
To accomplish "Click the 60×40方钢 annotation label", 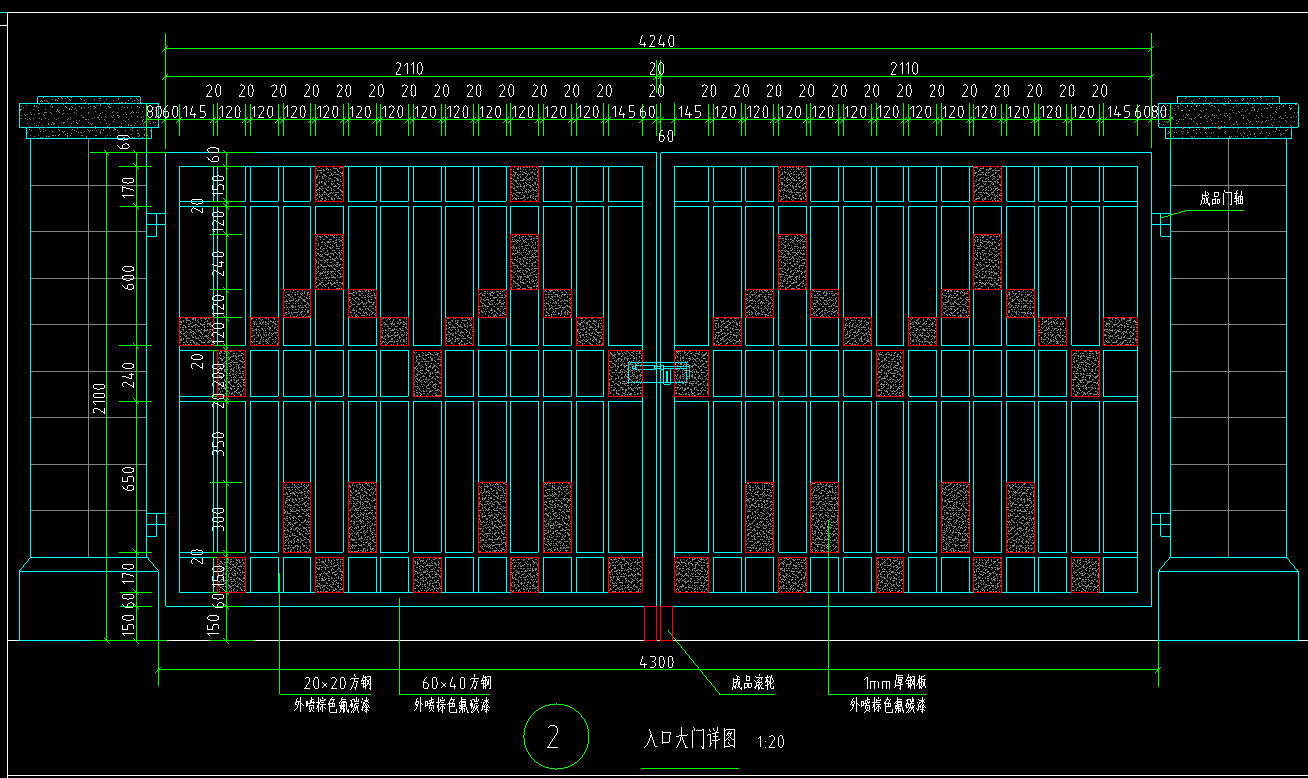I will pyautogui.click(x=456, y=683).
